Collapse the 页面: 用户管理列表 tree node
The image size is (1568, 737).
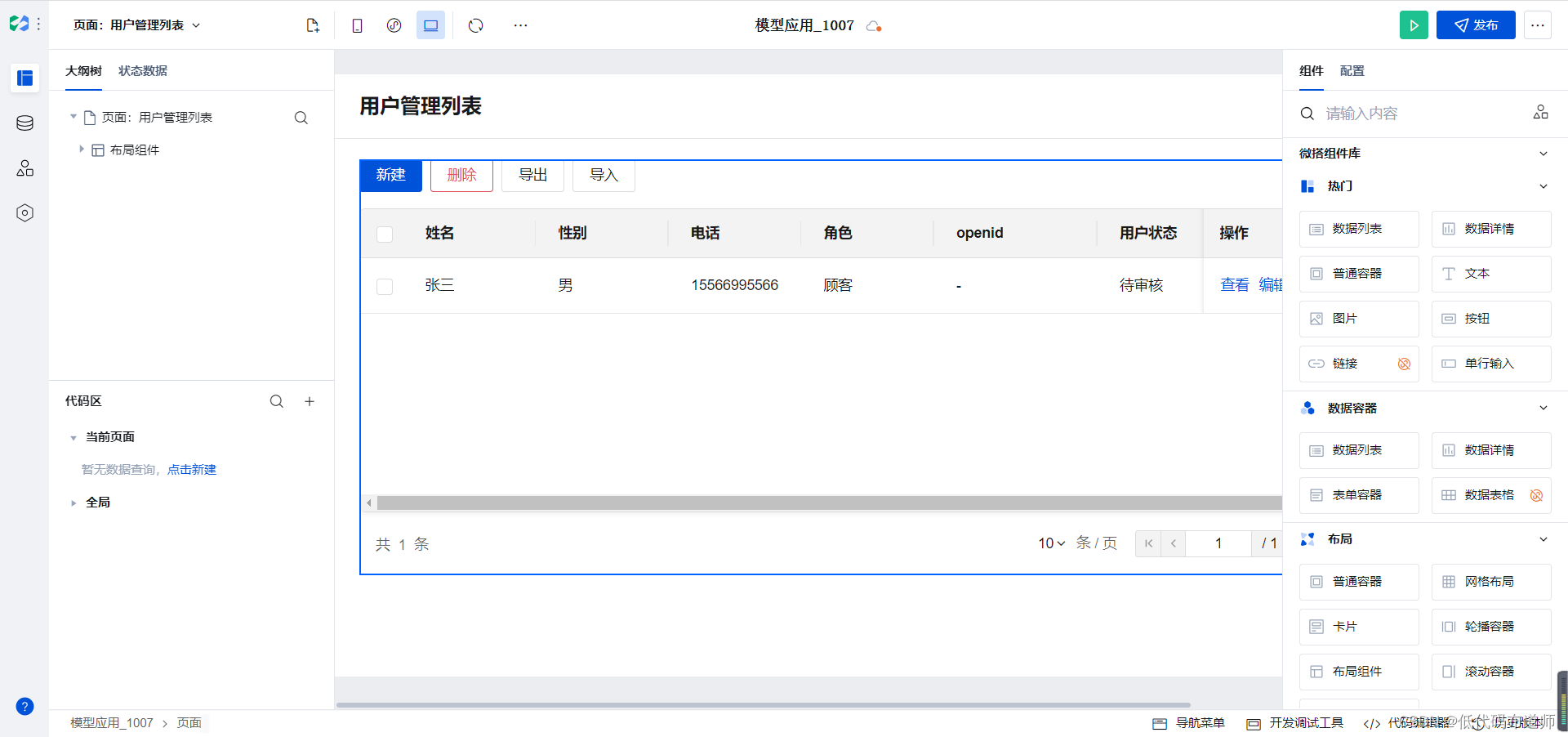73,117
